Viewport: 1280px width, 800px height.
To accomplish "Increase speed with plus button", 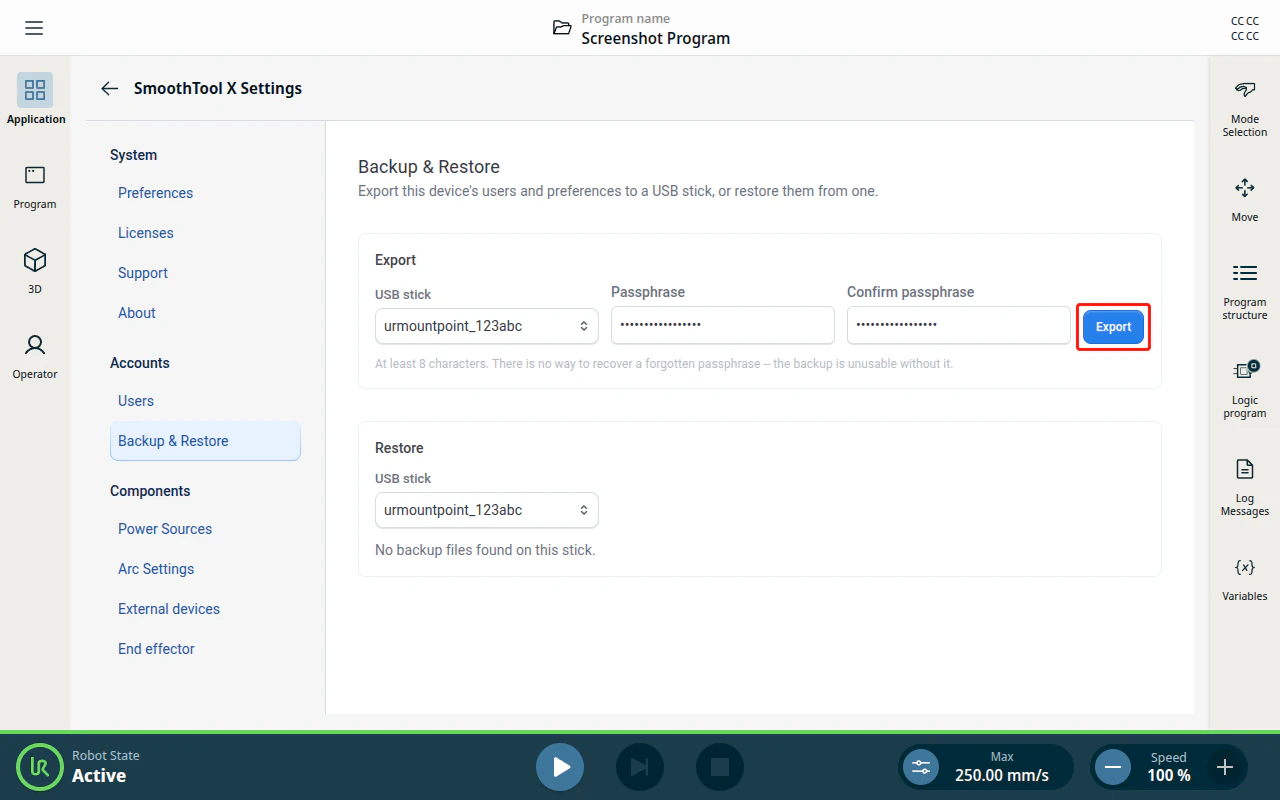I will [1224, 767].
